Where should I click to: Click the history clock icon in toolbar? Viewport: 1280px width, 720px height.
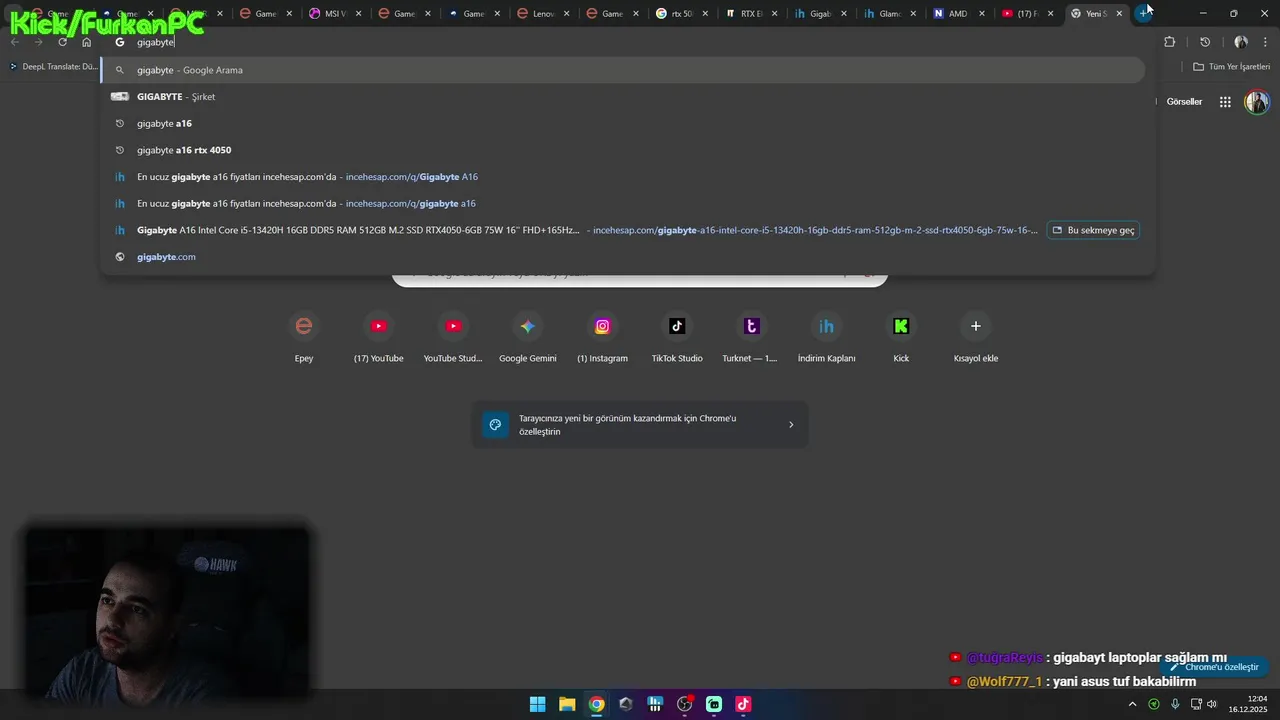tap(1205, 42)
